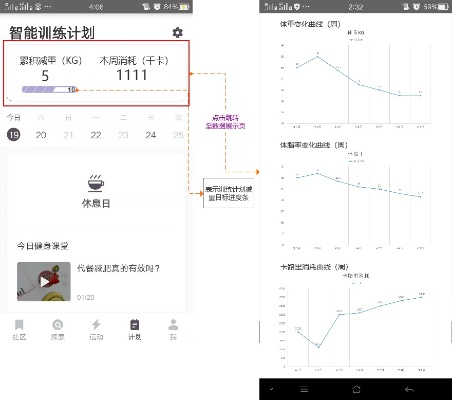Click the rest day coffee cup icon

click(96, 183)
